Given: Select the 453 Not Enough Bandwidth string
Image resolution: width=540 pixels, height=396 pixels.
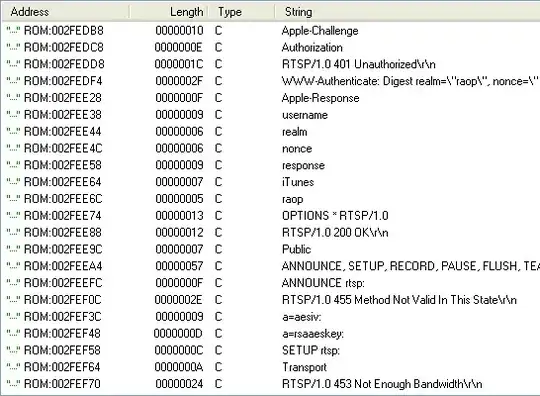Looking at the screenshot, I should click(382, 384).
